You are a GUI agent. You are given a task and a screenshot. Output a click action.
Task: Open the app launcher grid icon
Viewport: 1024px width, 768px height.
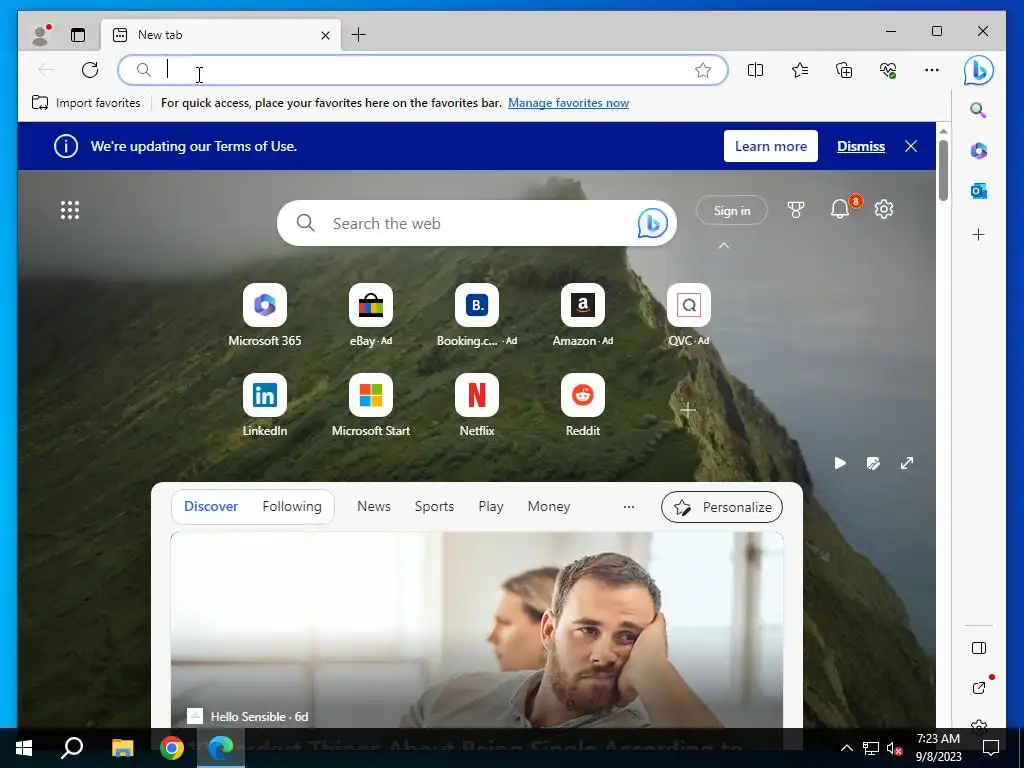pos(70,210)
